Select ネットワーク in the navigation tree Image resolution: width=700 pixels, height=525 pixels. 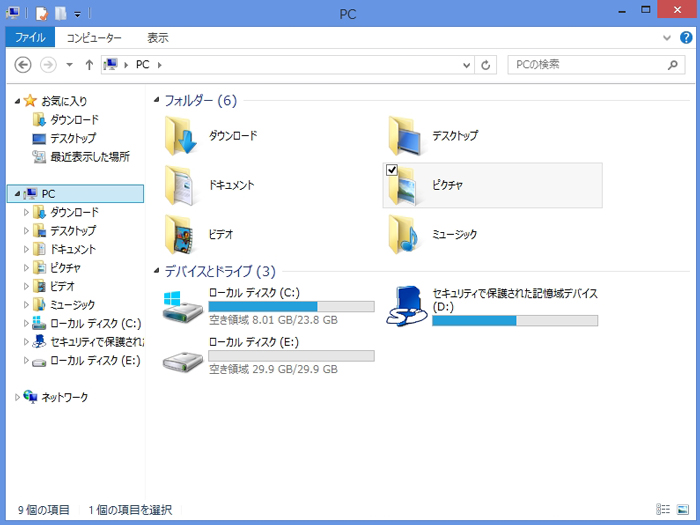click(56, 397)
